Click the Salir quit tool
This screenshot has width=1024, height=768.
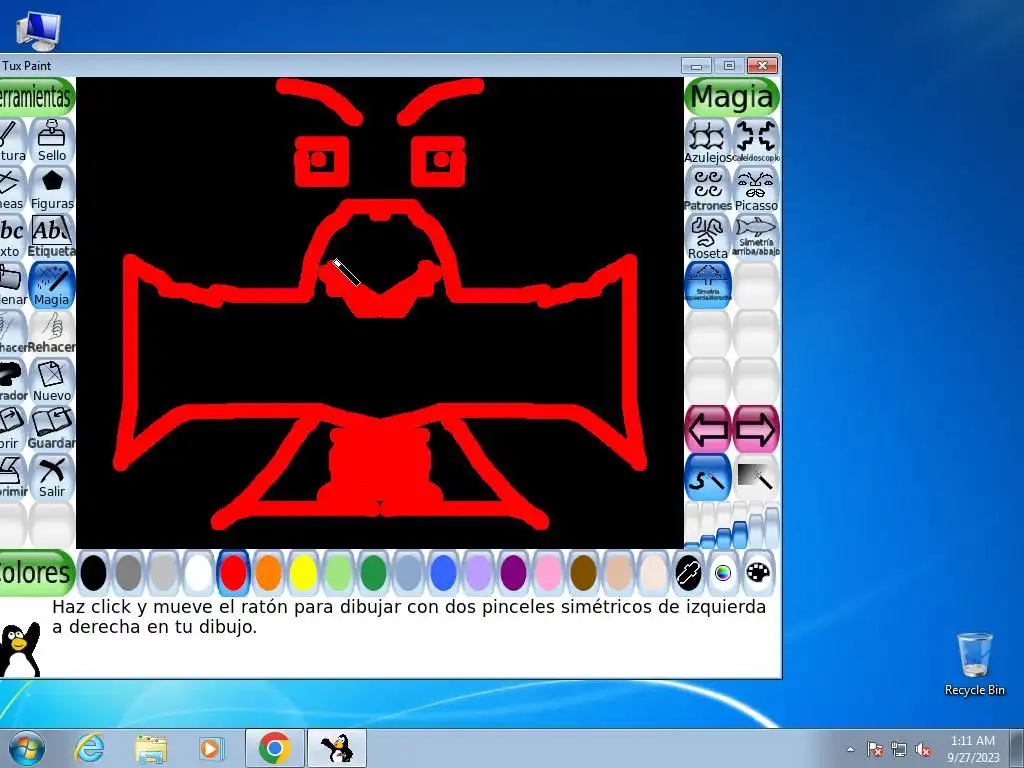(x=52, y=477)
